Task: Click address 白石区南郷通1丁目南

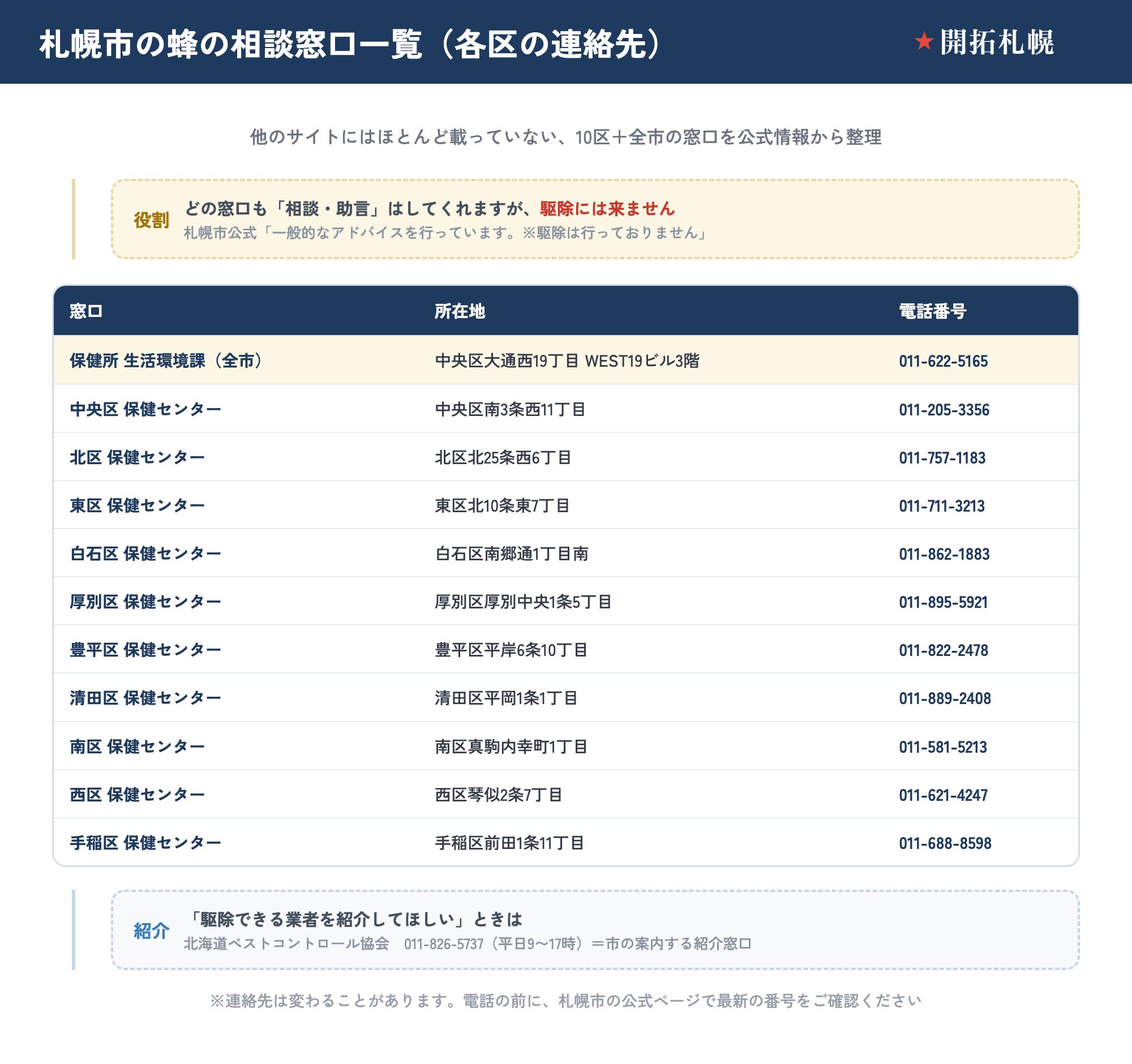Action: (511, 554)
